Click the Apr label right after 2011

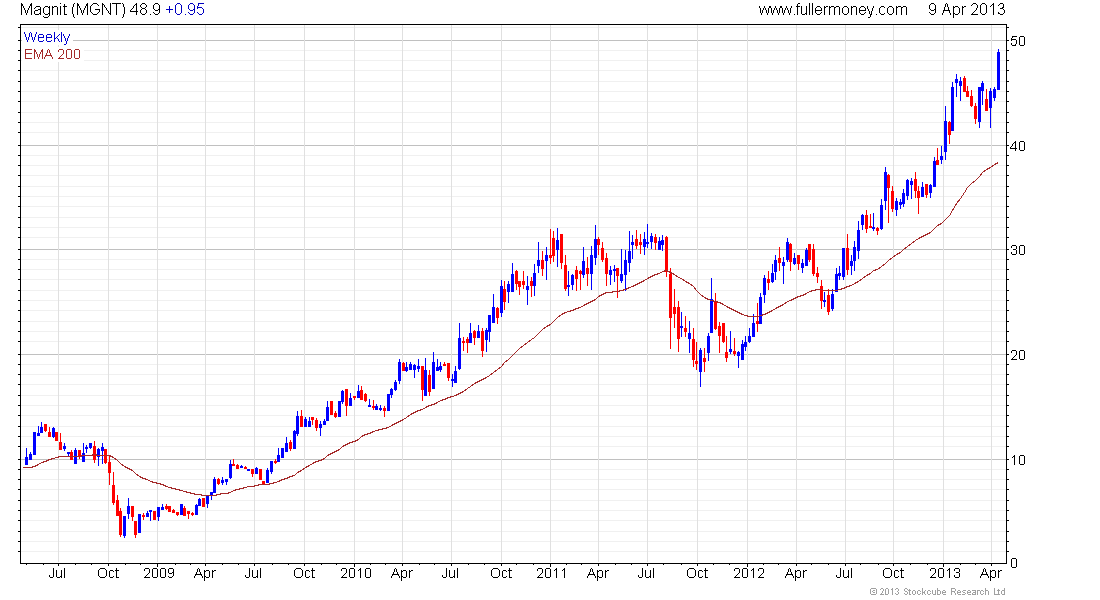pos(598,574)
